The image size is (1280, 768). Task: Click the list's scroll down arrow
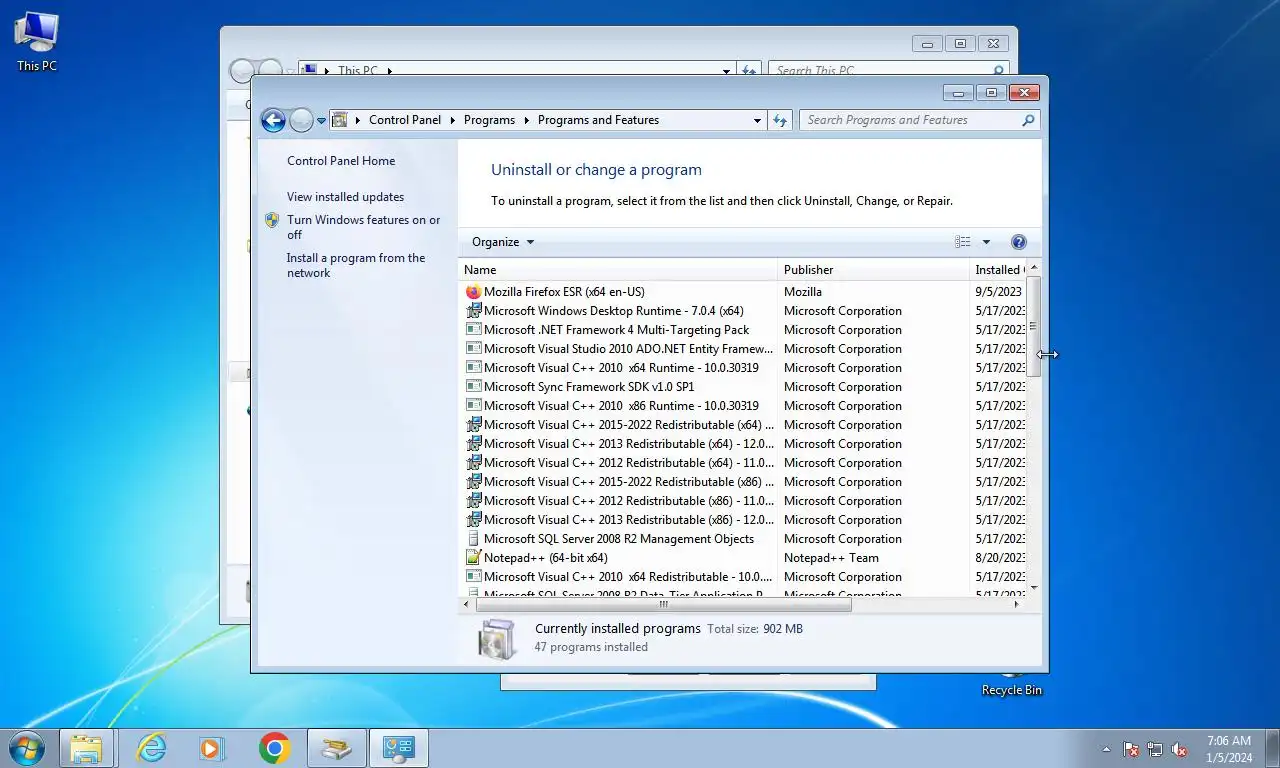point(1033,588)
